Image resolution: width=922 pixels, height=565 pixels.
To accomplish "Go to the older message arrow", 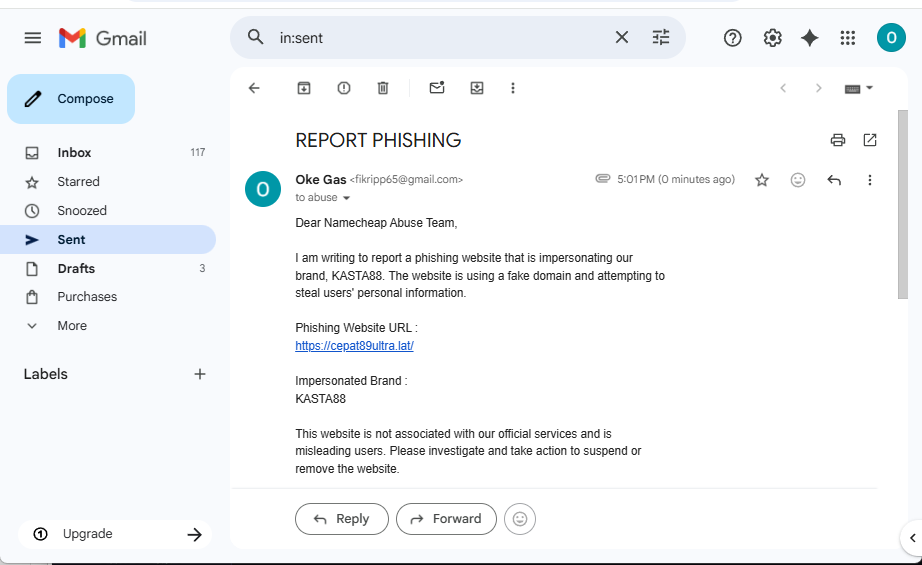I will coord(819,88).
